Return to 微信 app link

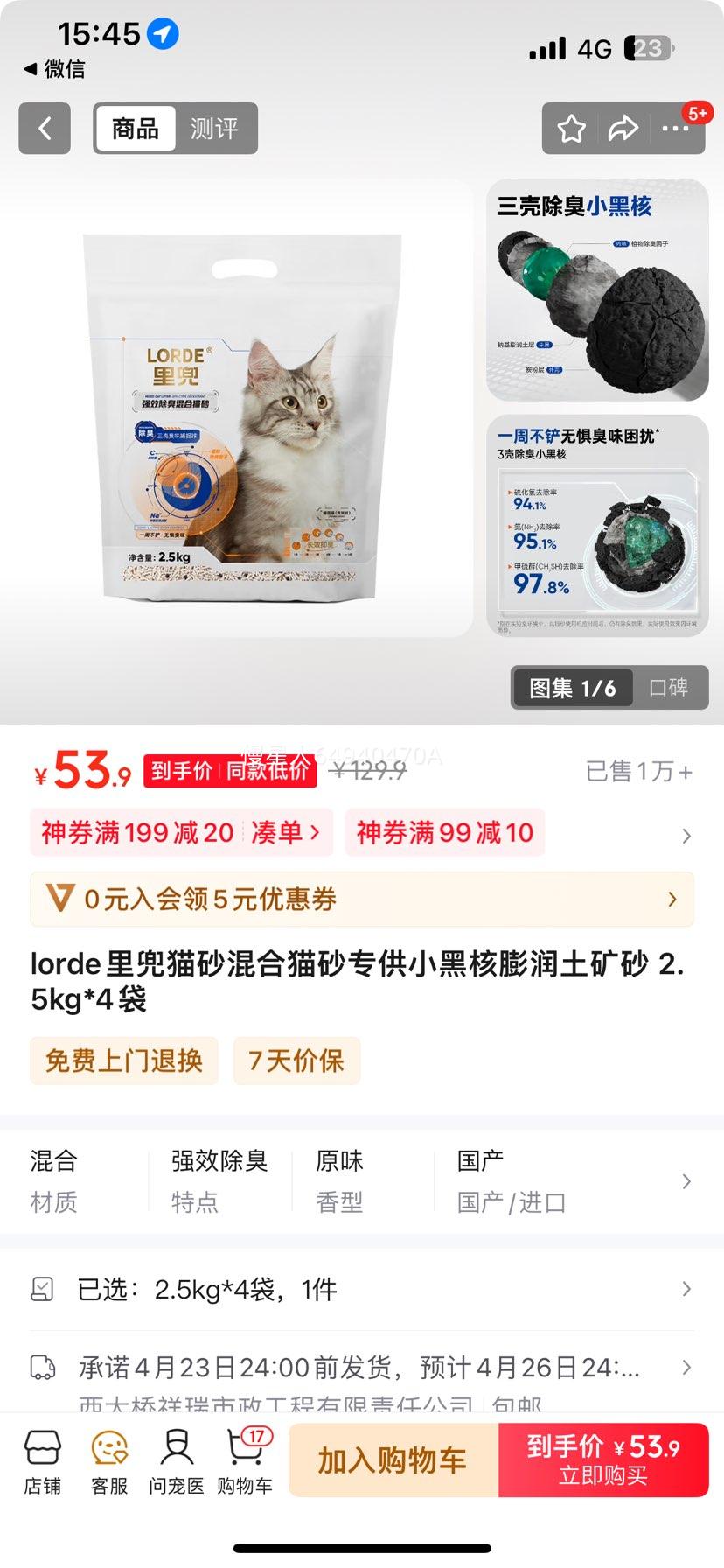(54, 69)
